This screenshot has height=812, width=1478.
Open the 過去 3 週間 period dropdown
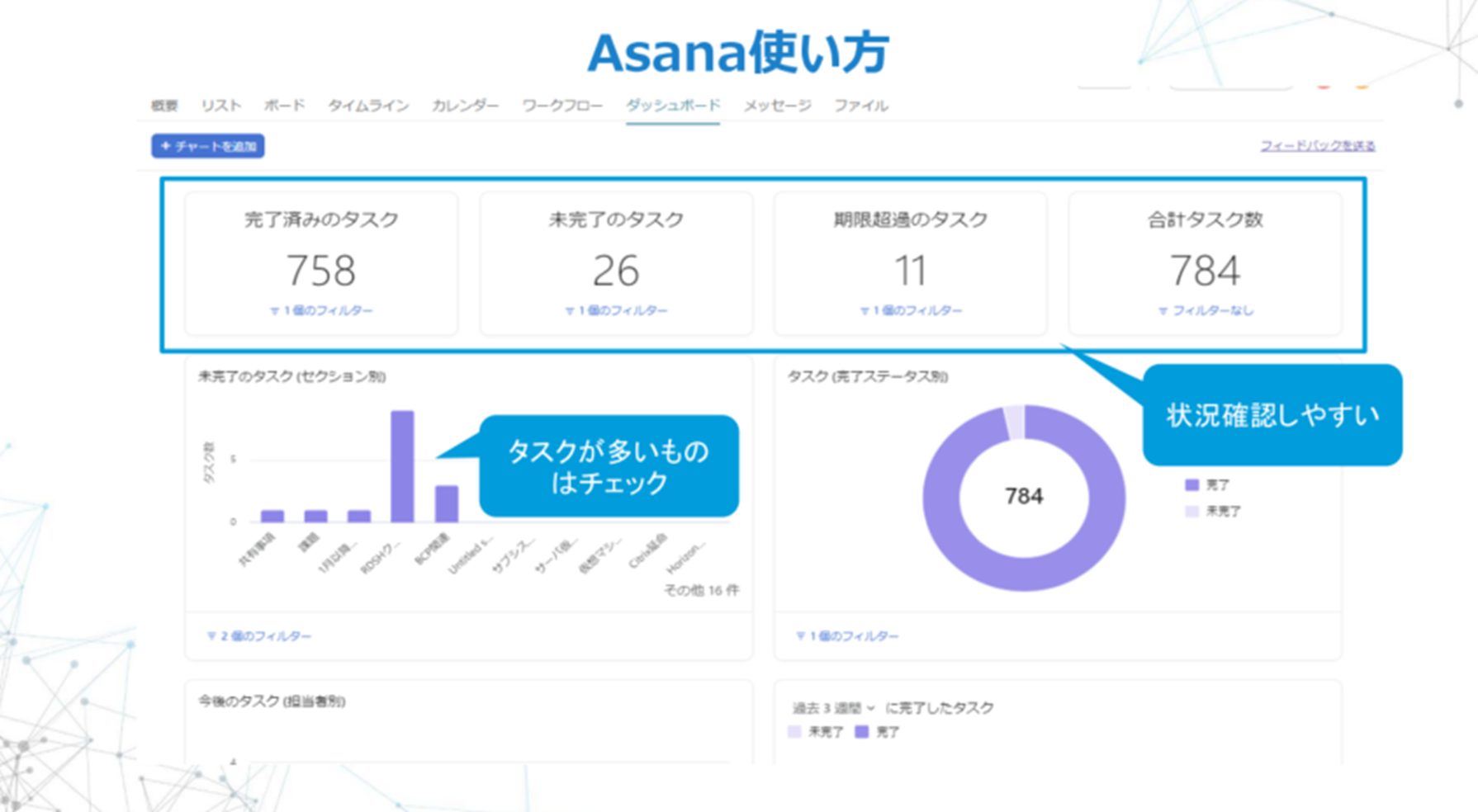[x=833, y=708]
